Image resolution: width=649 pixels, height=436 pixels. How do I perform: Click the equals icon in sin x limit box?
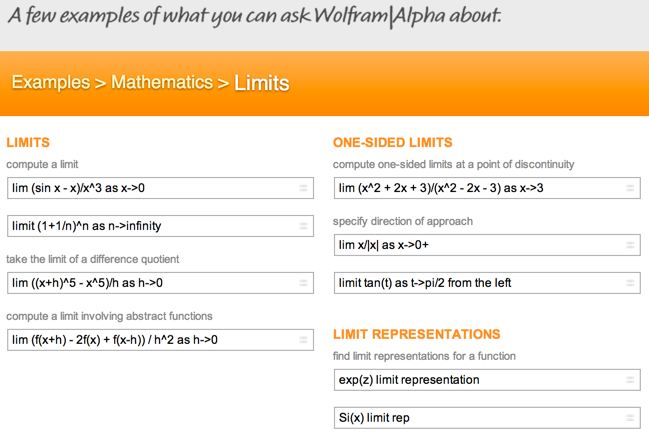[303, 188]
